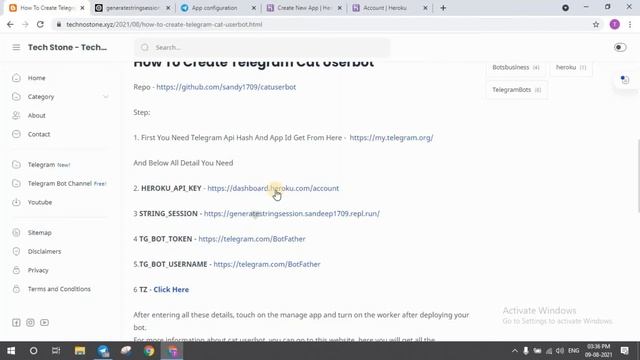
Task: Open the Disclaimers sidebar item
Action: click(44, 251)
